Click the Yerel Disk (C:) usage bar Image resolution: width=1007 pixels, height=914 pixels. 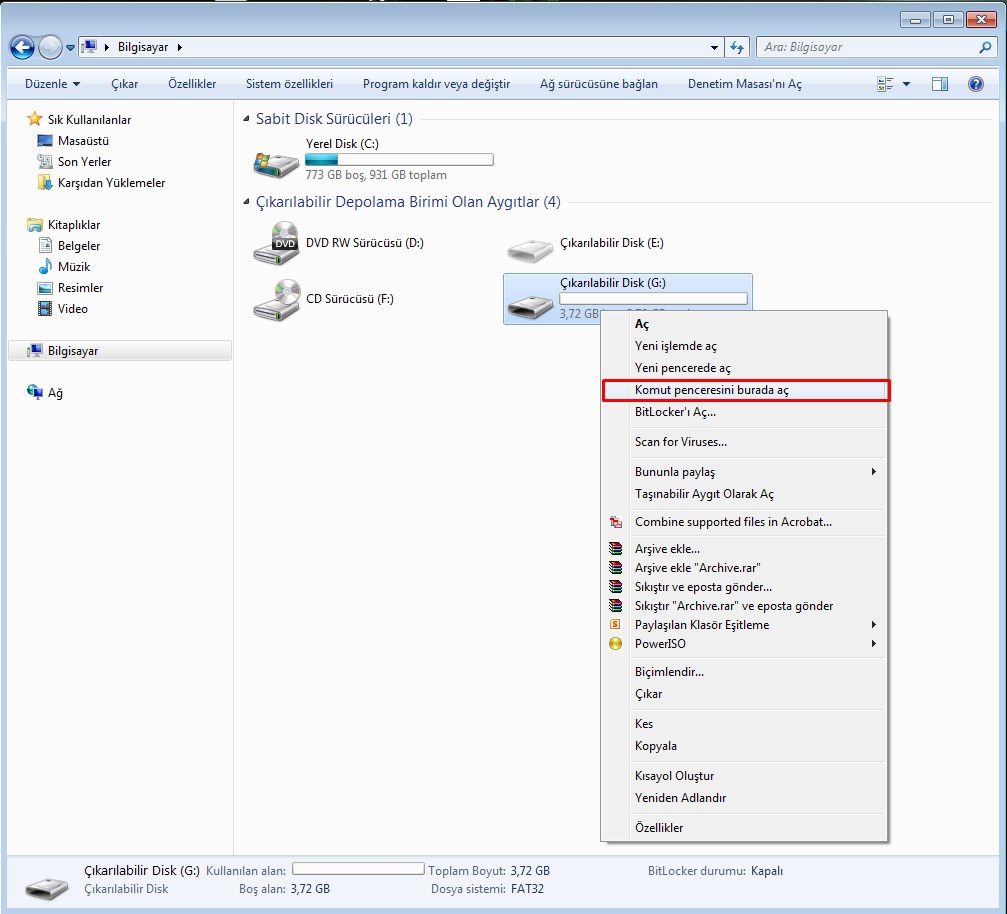point(398,159)
